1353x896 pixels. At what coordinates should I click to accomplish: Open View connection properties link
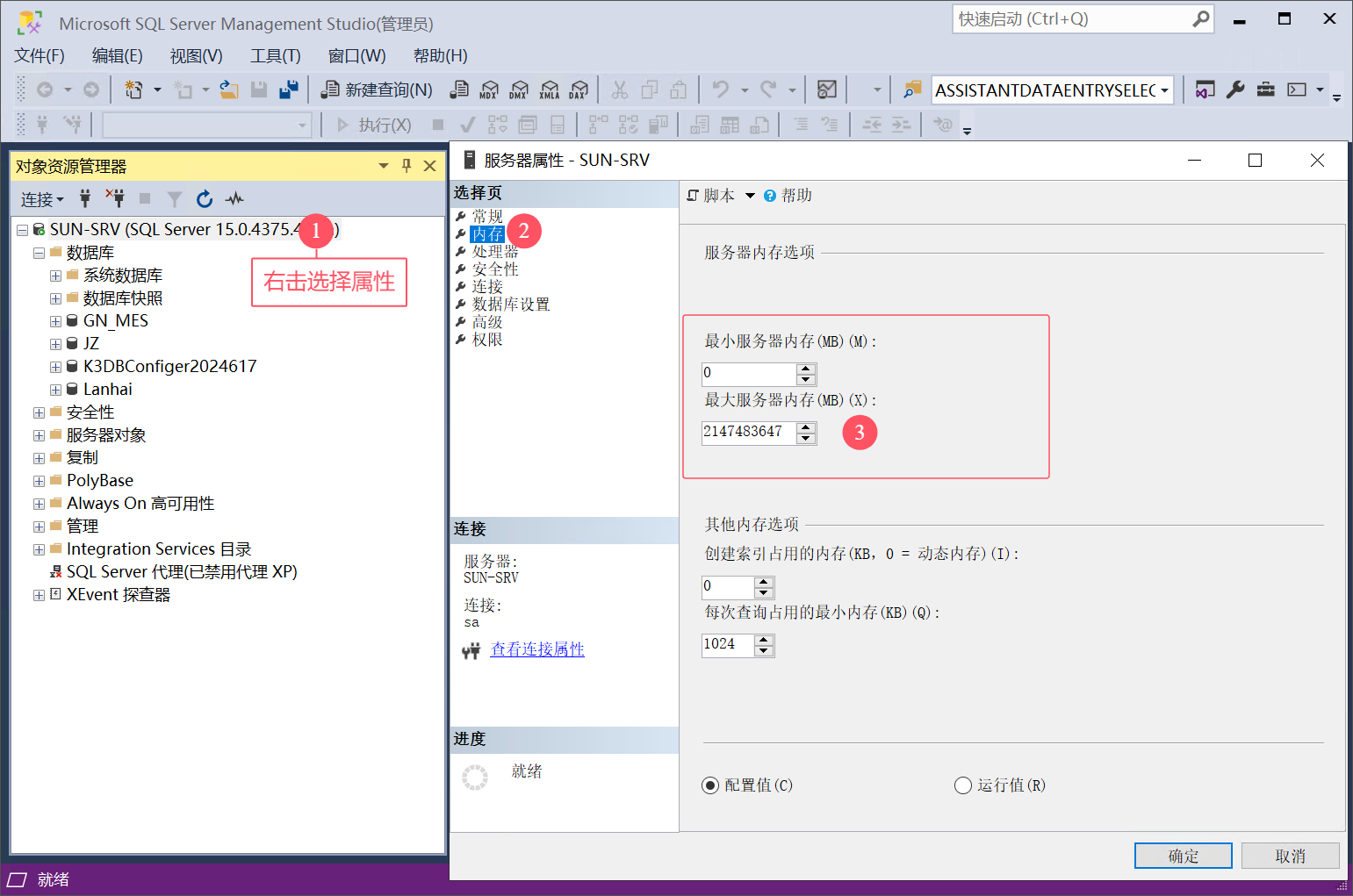(x=537, y=649)
